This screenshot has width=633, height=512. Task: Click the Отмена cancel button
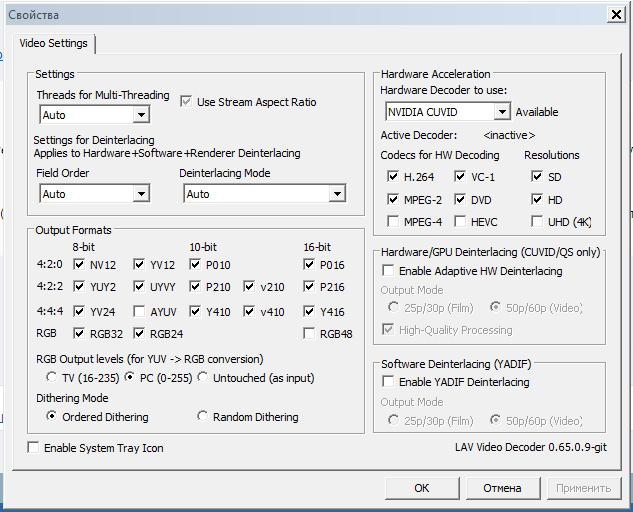(502, 488)
